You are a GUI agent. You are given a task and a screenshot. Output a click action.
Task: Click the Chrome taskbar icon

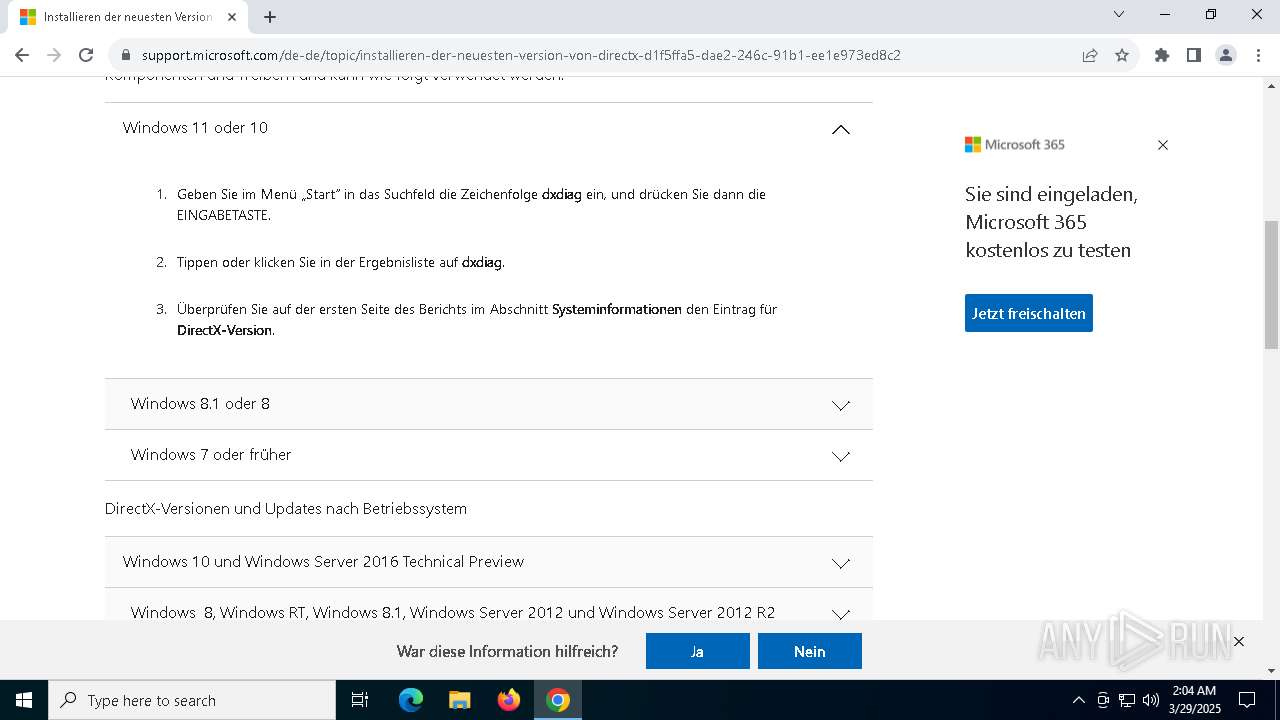pos(558,700)
